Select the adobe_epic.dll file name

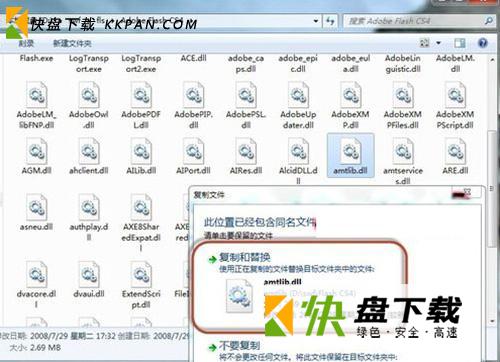click(298, 64)
